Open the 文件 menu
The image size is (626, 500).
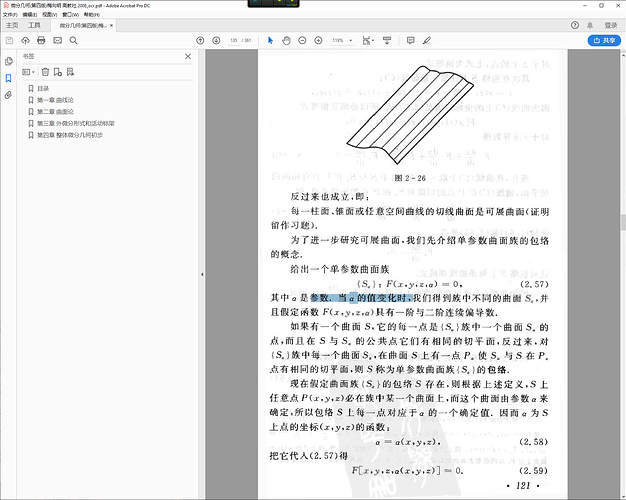point(10,14)
